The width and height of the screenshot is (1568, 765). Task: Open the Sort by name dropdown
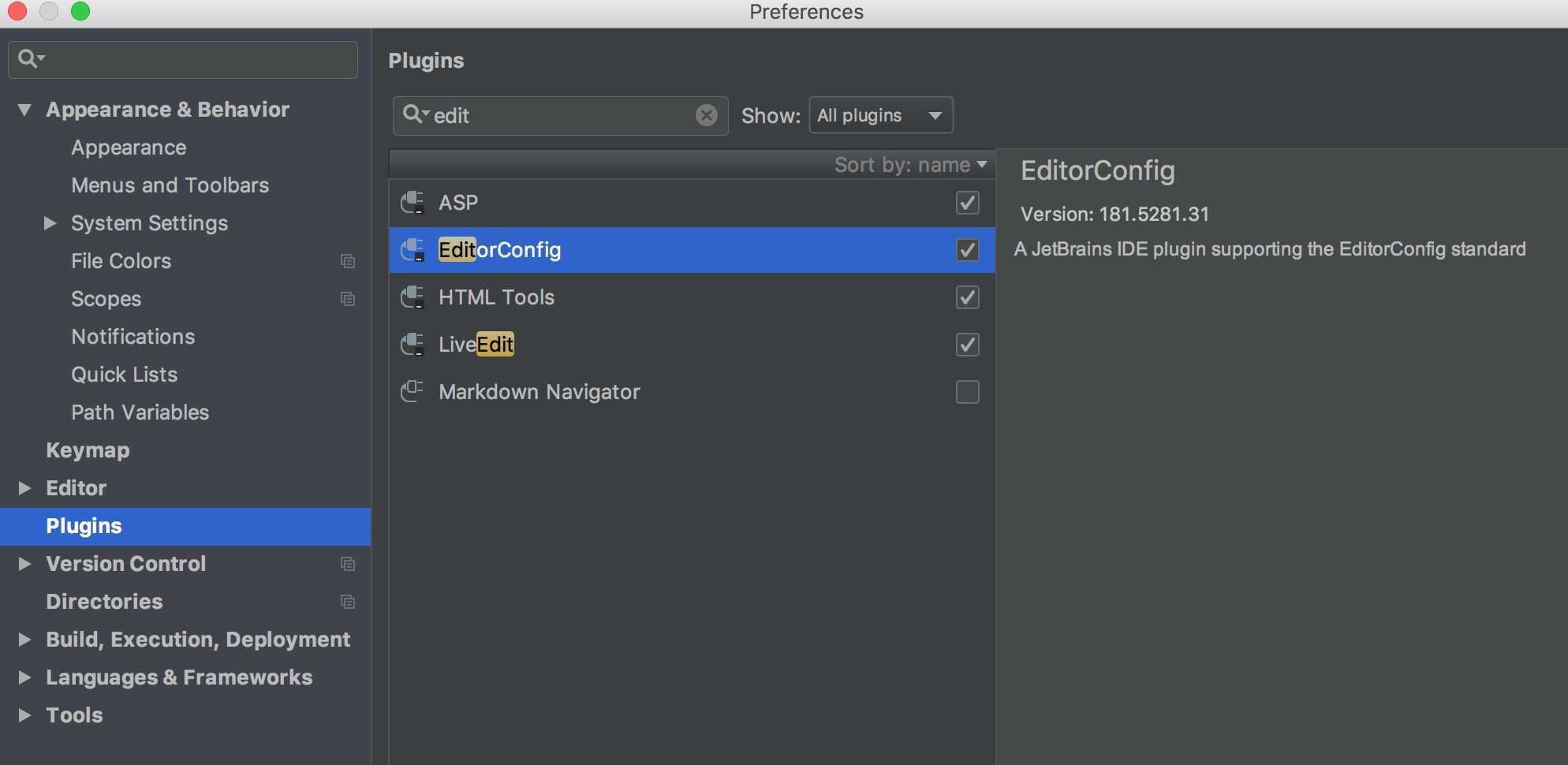(910, 165)
